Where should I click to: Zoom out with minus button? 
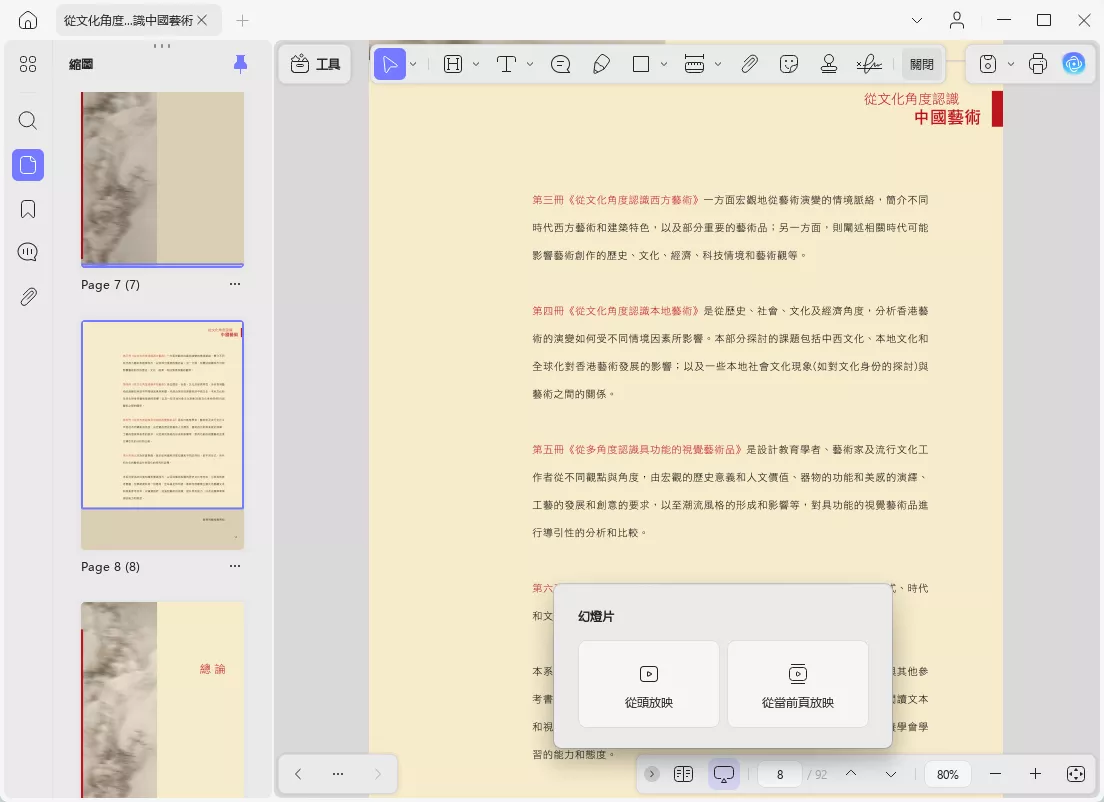tap(995, 774)
